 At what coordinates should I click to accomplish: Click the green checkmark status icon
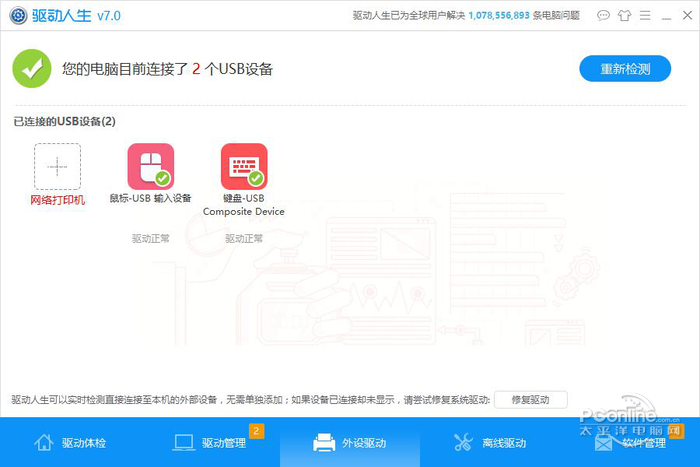[32, 68]
